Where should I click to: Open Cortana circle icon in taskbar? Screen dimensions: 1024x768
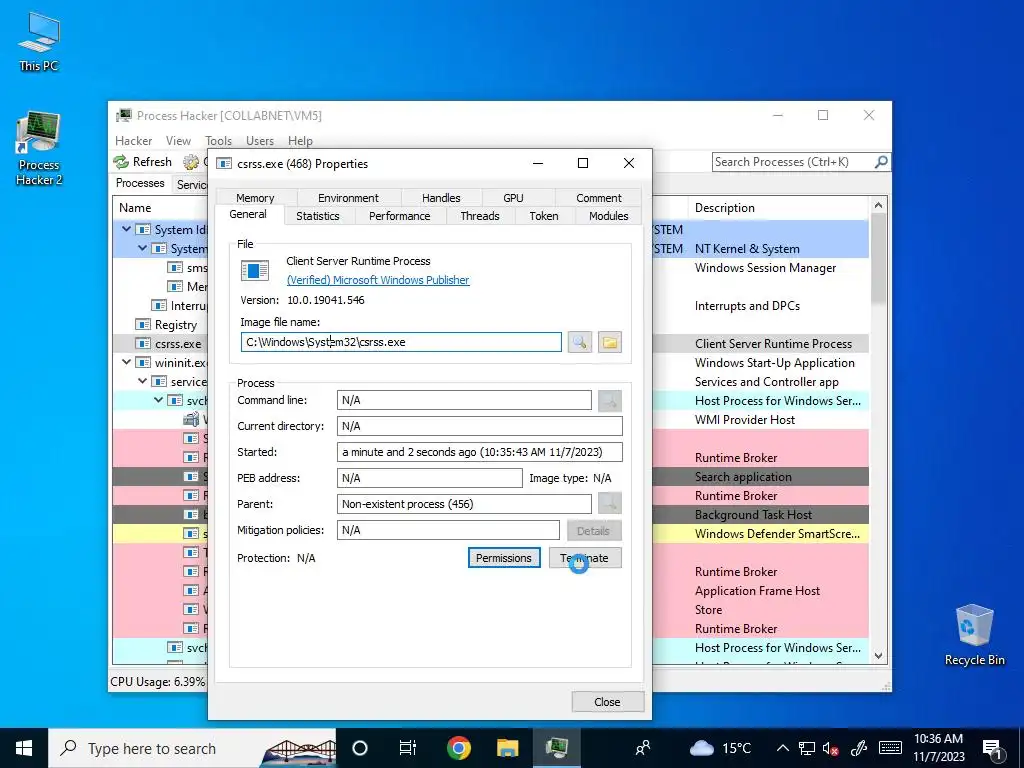[360, 748]
